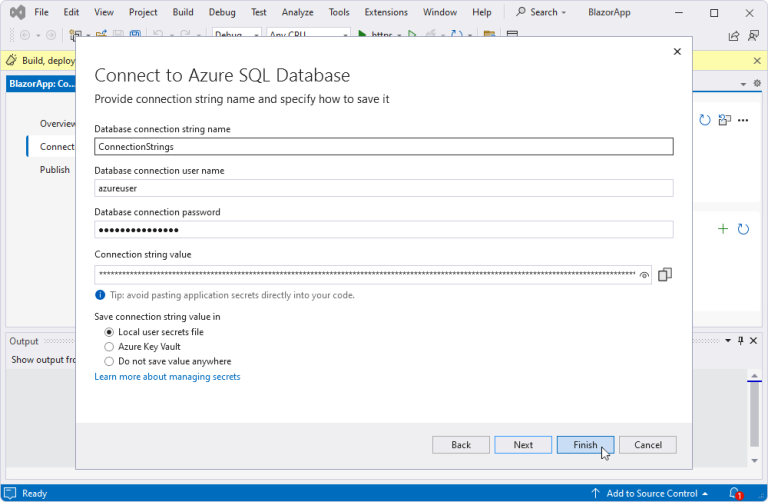768x502 pixels.
Task: Open the Test menu
Action: click(x=259, y=12)
